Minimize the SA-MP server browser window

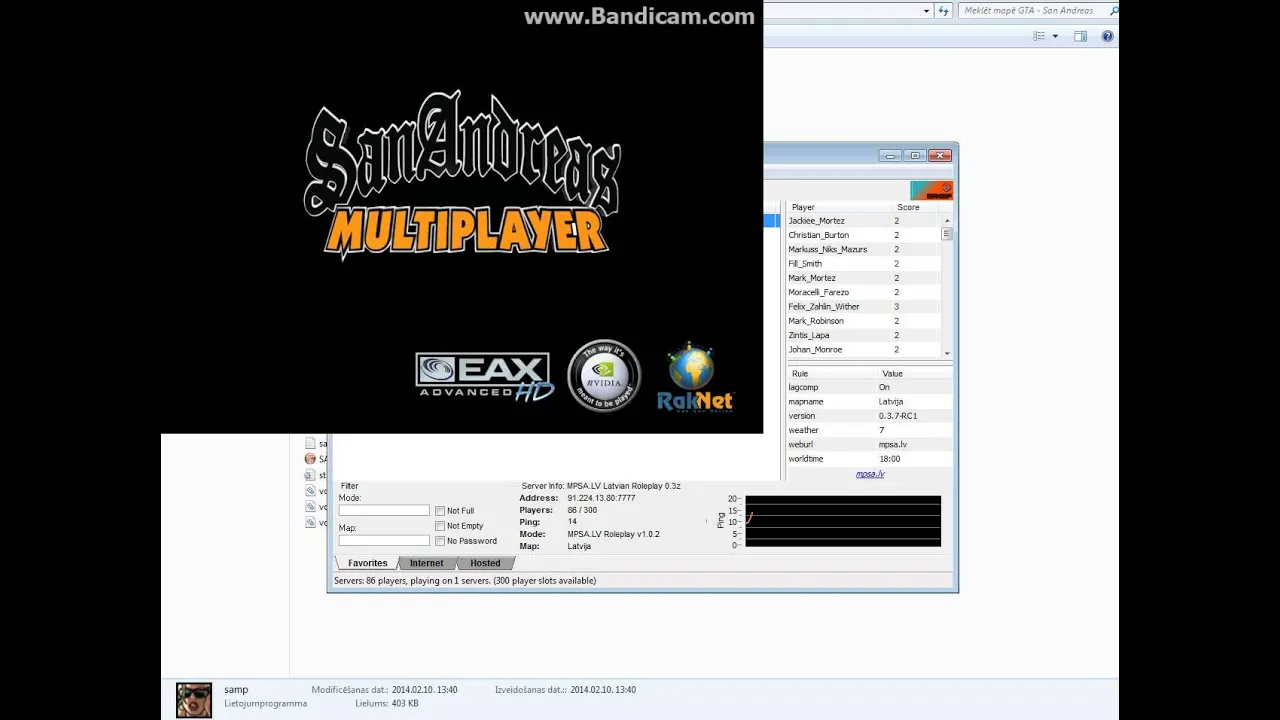pos(891,155)
